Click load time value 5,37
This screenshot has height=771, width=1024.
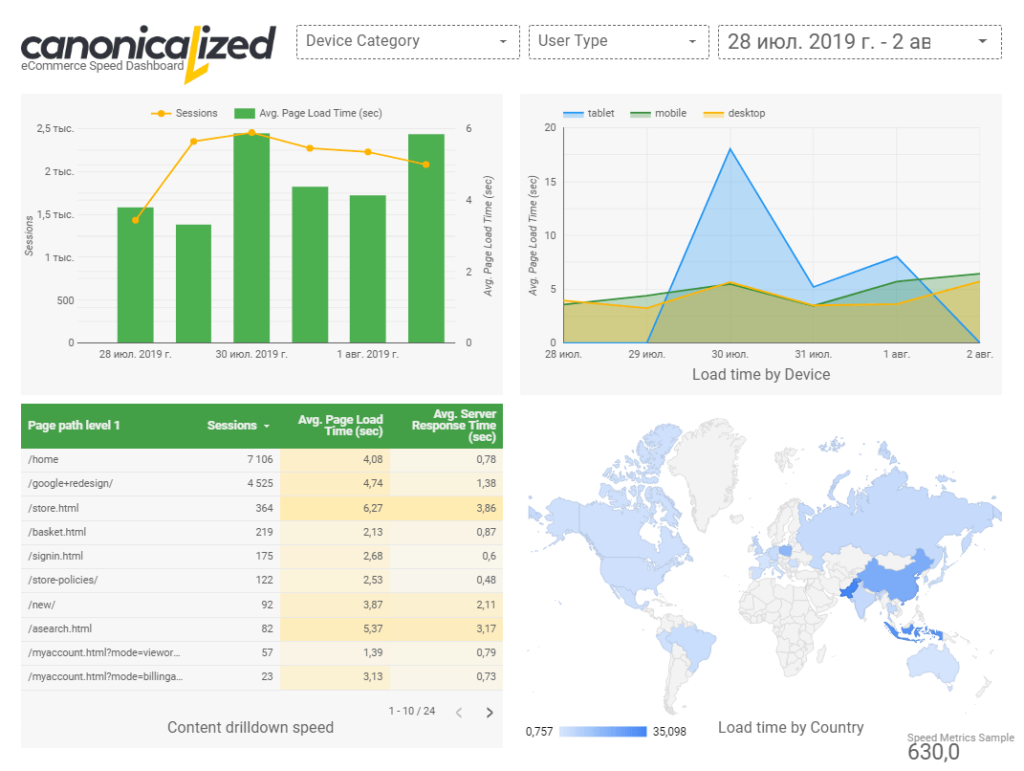[x=373, y=629]
